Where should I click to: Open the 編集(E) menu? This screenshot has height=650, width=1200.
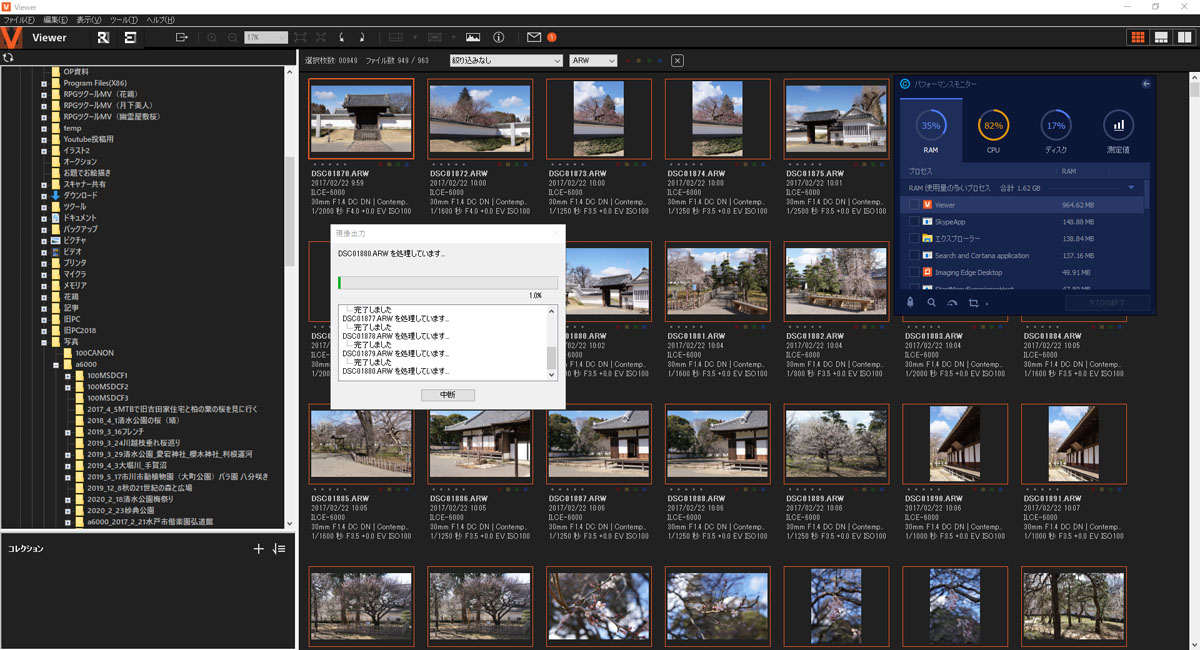(56, 20)
